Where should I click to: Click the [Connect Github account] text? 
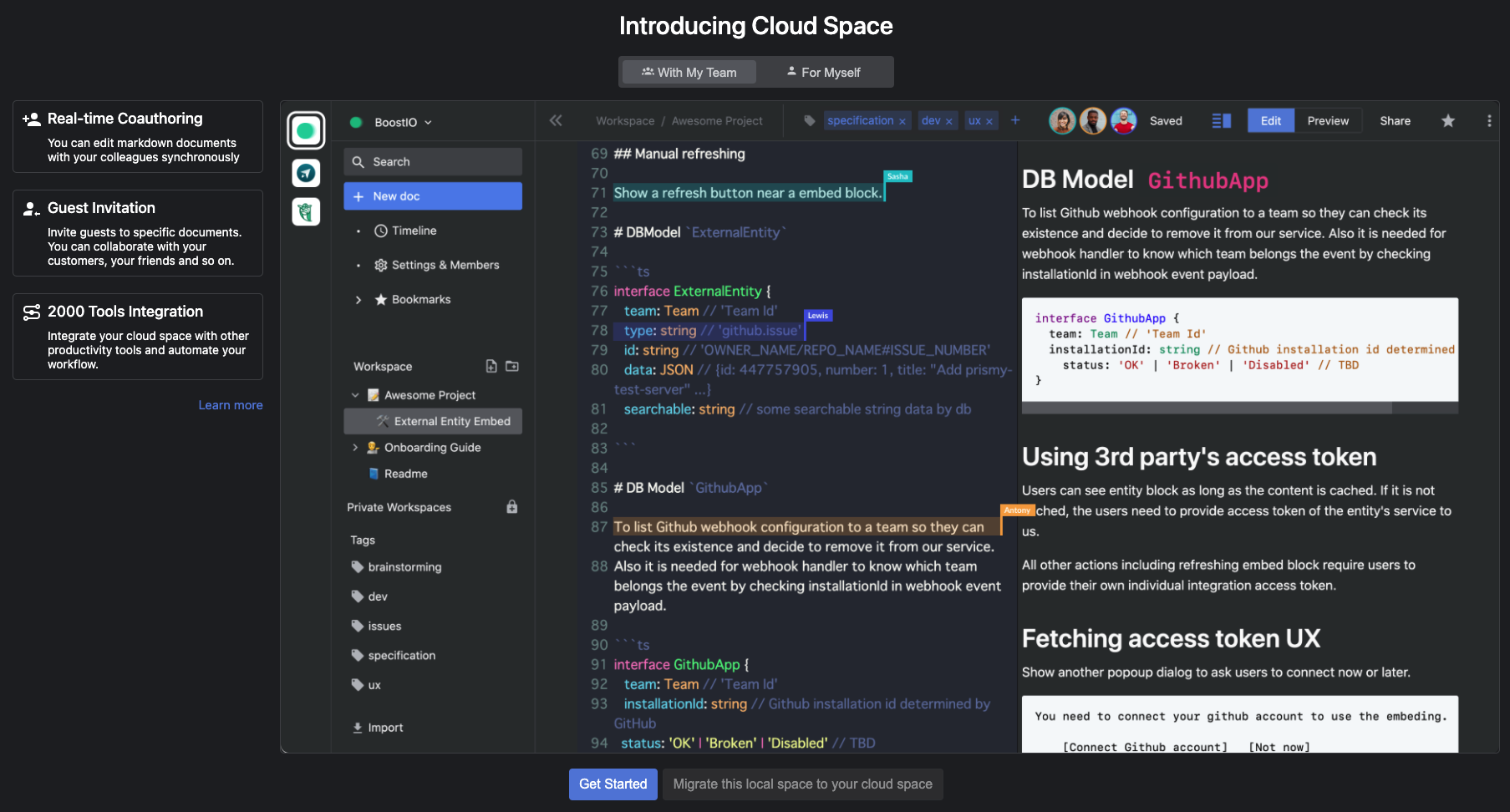point(1145,747)
